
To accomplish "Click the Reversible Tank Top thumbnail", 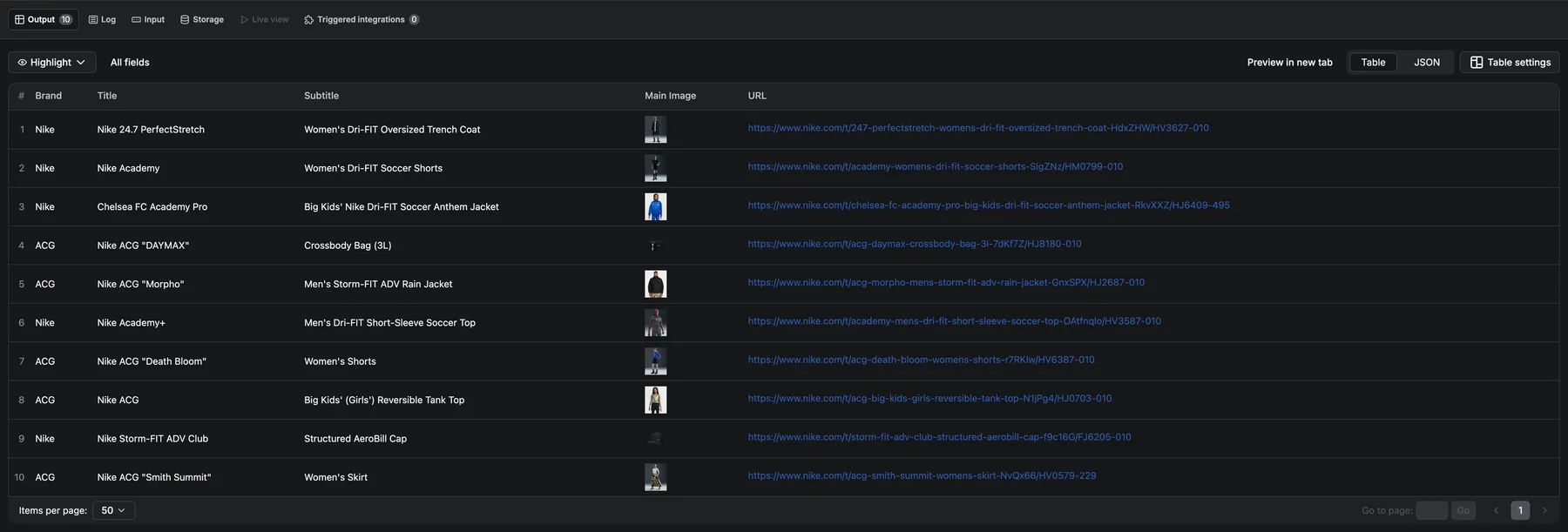I will (655, 401).
